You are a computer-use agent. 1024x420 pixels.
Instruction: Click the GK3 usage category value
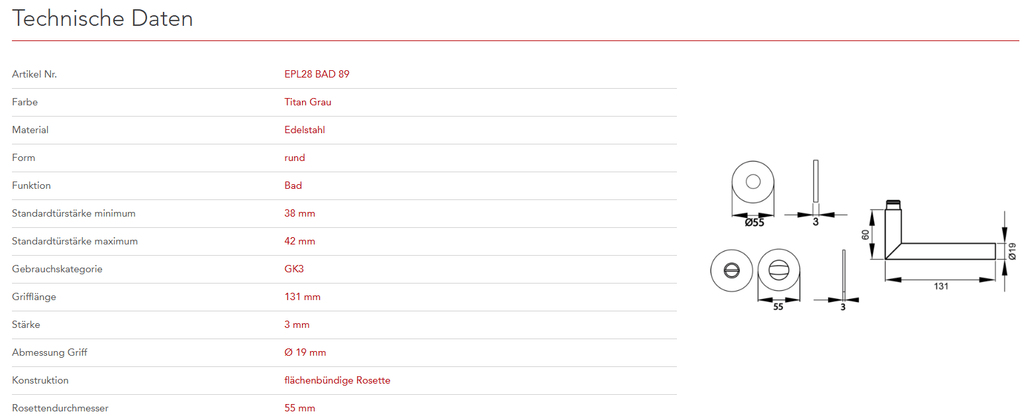click(x=294, y=269)
